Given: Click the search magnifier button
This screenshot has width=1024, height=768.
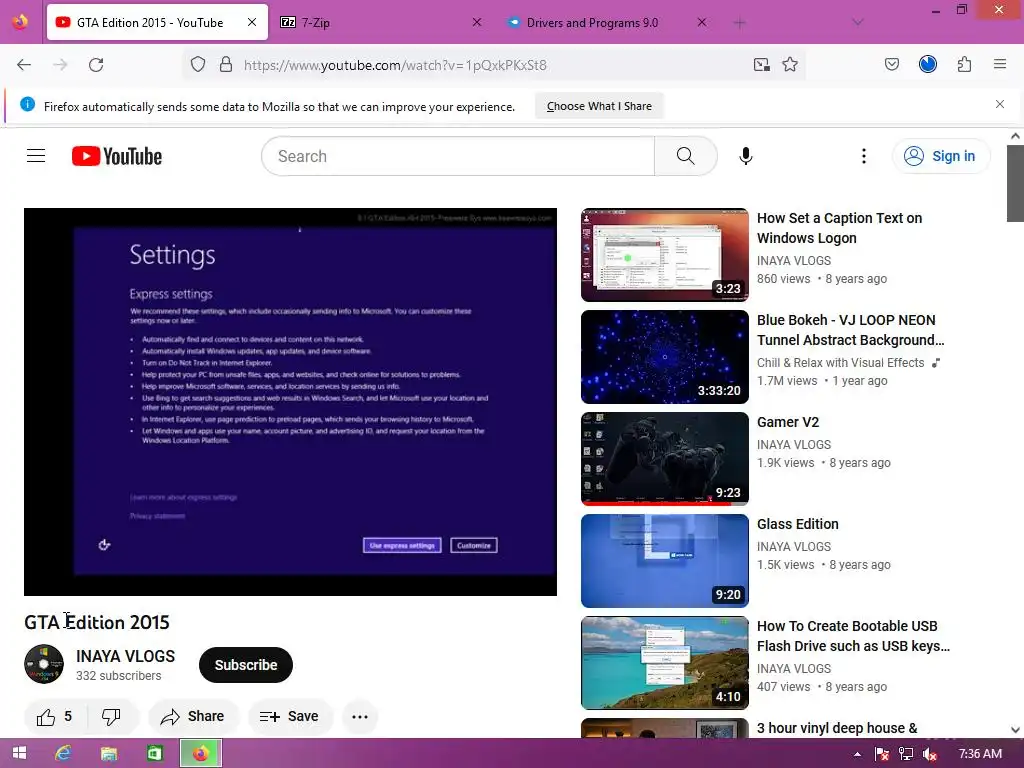Looking at the screenshot, I should click(x=686, y=156).
